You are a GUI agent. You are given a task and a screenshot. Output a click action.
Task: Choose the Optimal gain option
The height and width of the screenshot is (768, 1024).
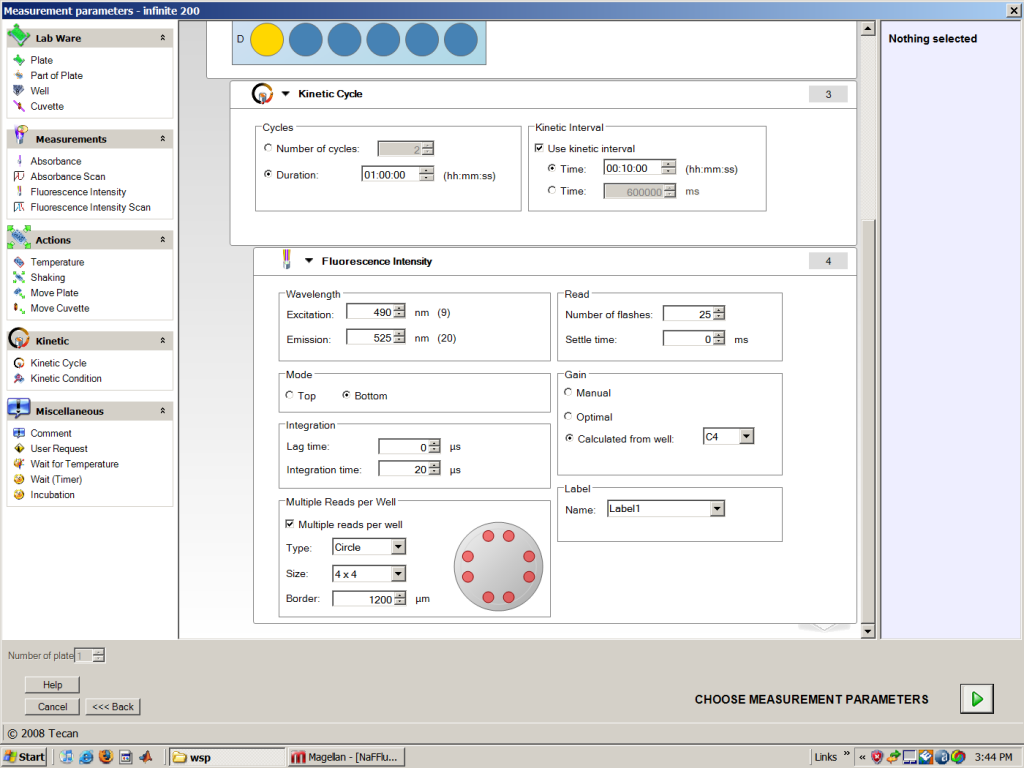tap(568, 416)
